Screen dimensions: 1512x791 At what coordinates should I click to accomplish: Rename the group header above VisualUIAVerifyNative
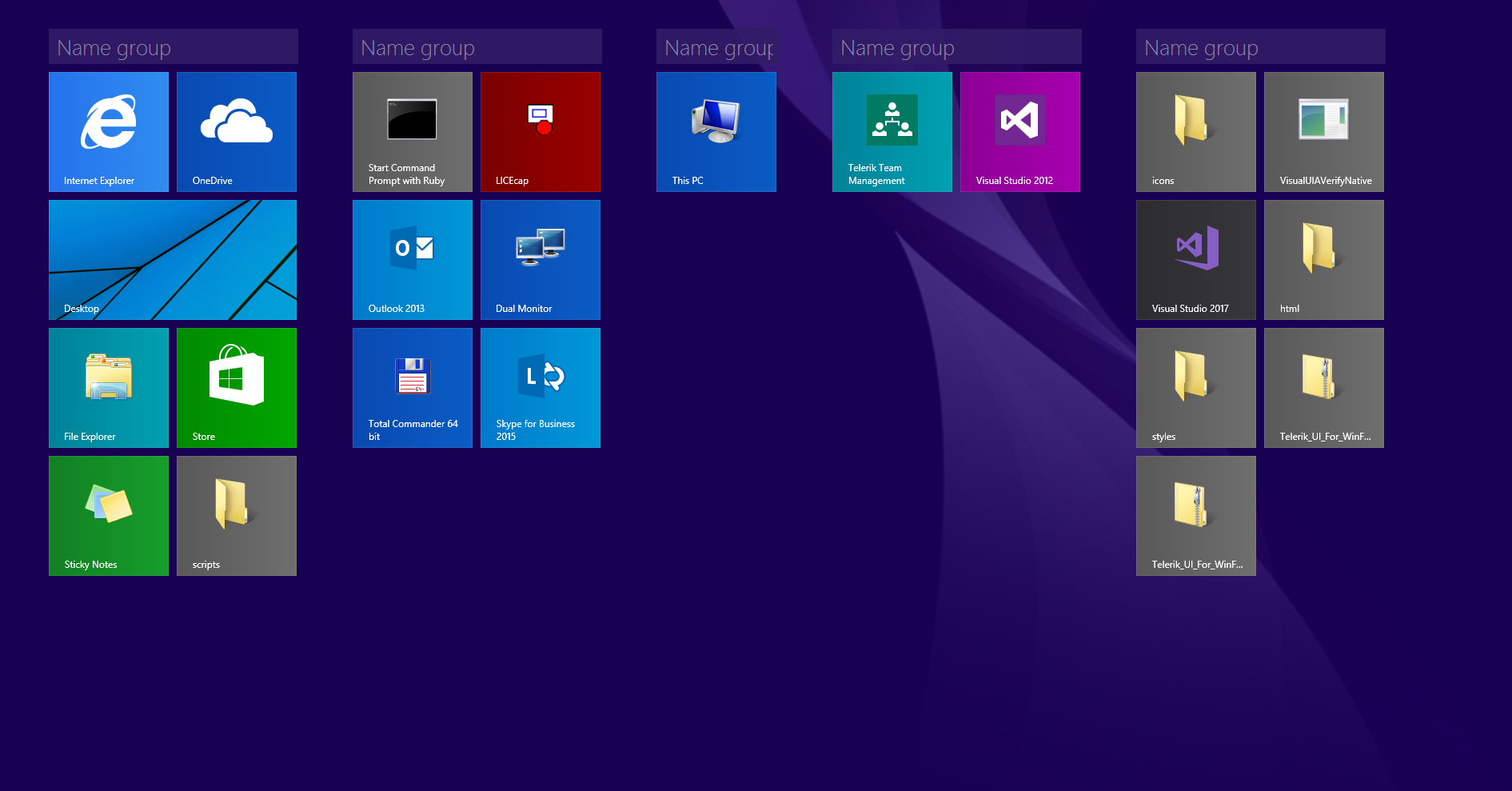point(1261,46)
